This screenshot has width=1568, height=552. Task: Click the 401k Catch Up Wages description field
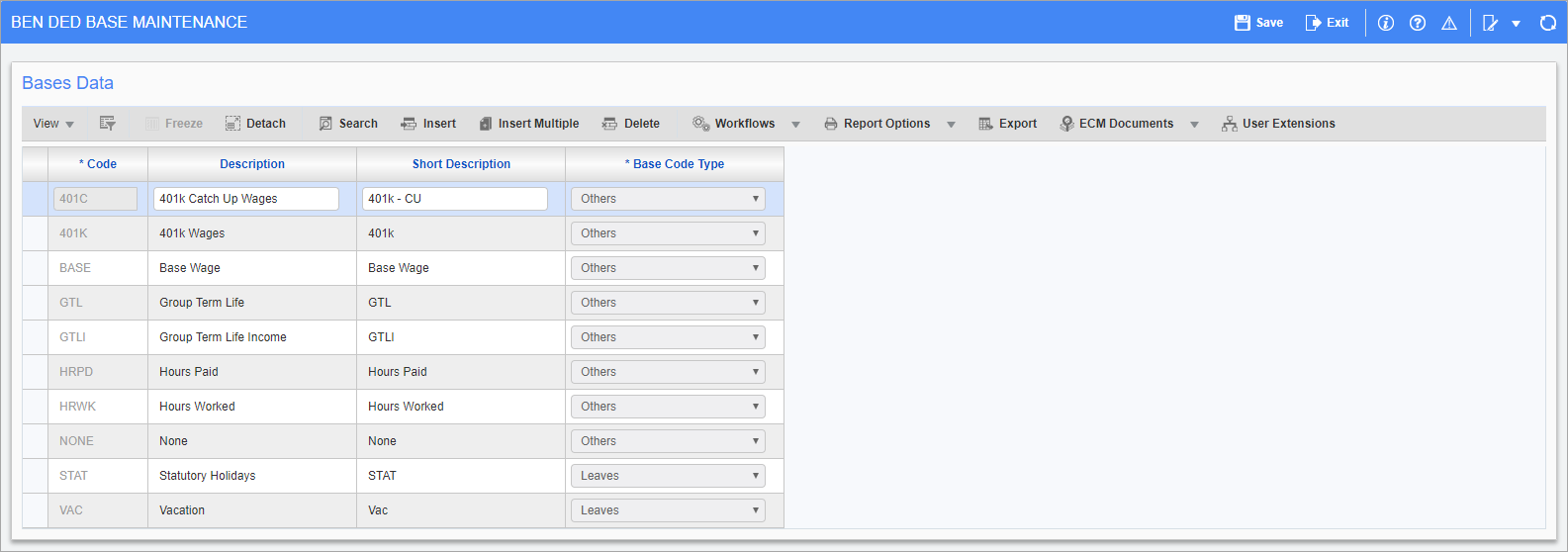point(245,199)
